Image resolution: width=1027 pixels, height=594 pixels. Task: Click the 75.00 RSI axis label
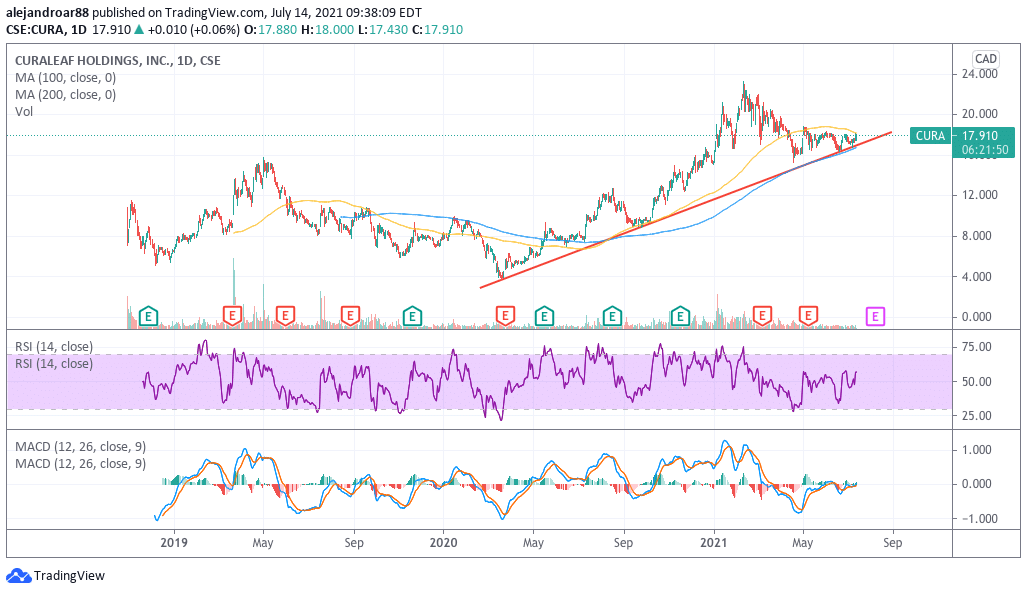point(976,347)
